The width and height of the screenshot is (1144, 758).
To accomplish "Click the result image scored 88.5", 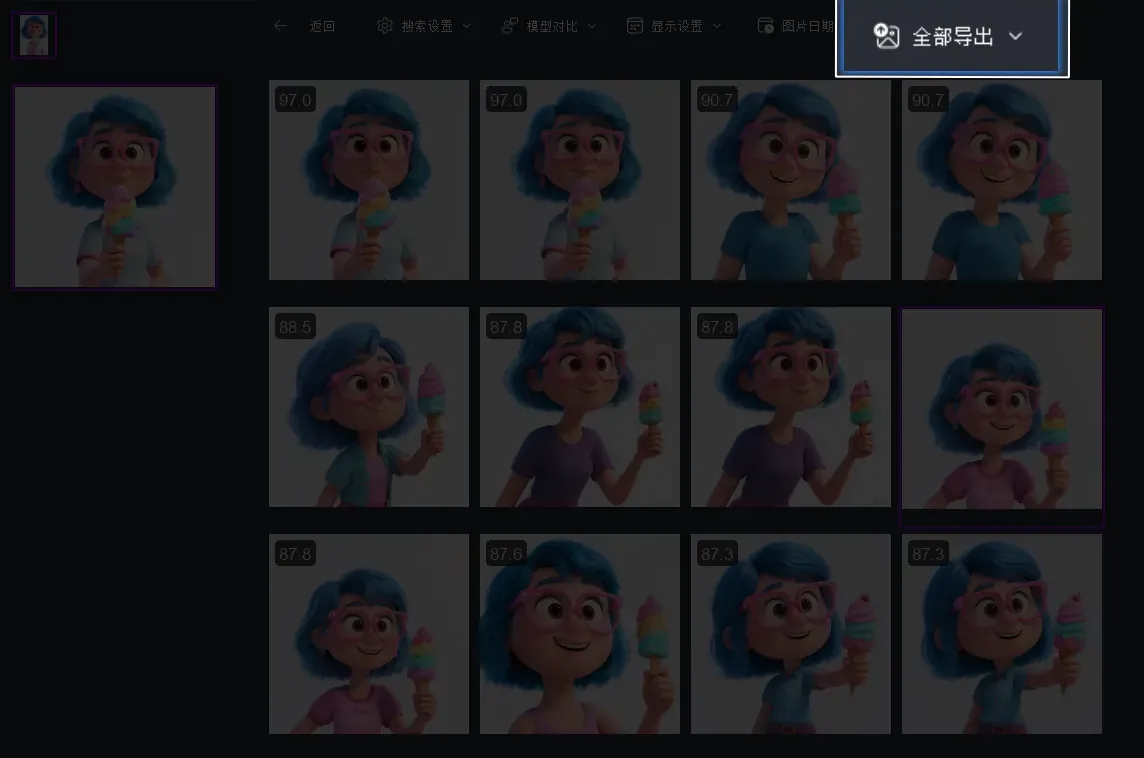I will pyautogui.click(x=368, y=406).
